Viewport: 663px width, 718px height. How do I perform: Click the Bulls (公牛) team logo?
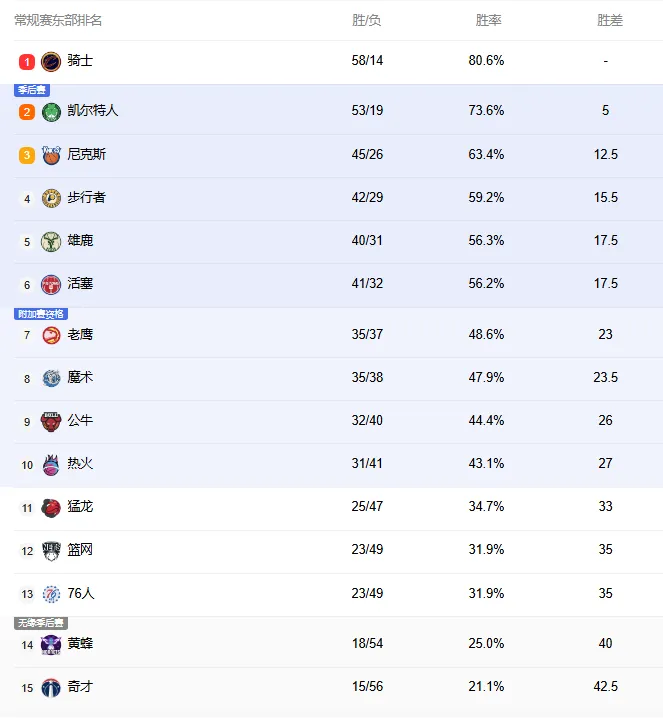(51, 421)
